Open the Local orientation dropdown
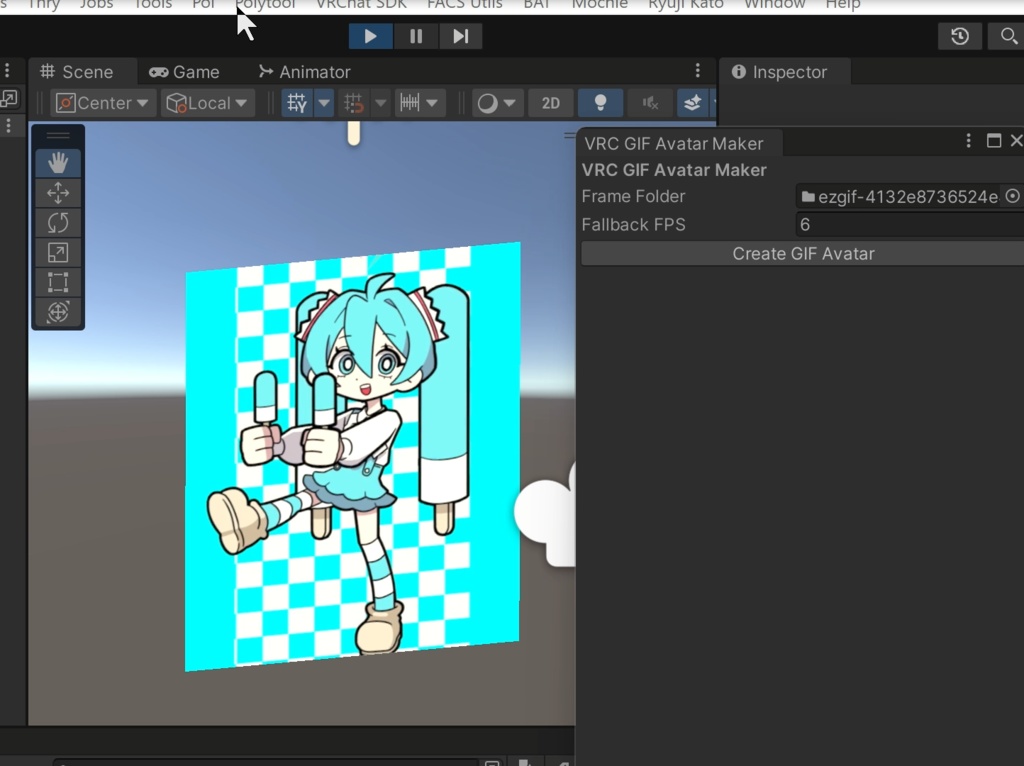The image size is (1024, 766). pyautogui.click(x=207, y=102)
